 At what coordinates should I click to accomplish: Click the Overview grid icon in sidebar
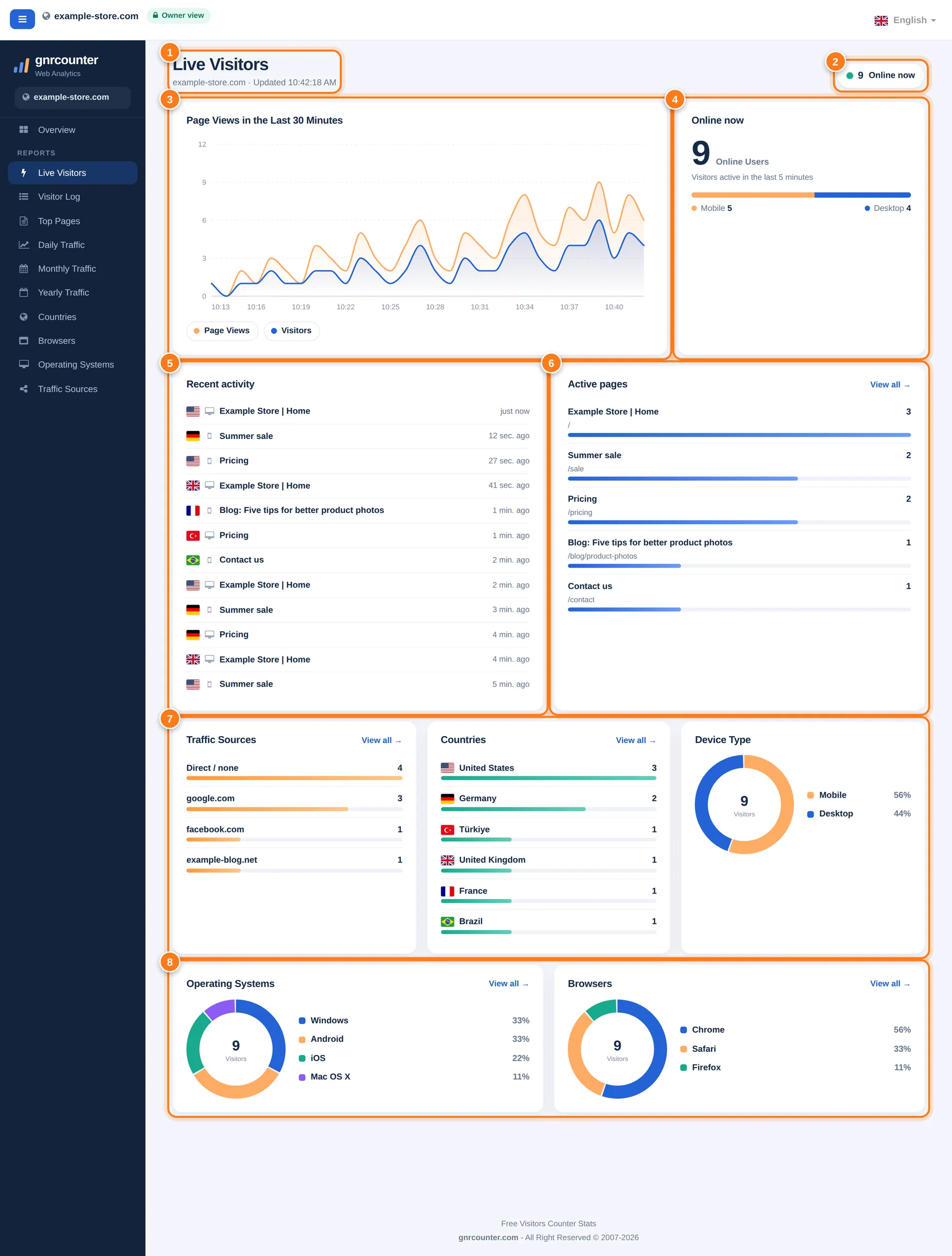[23, 130]
